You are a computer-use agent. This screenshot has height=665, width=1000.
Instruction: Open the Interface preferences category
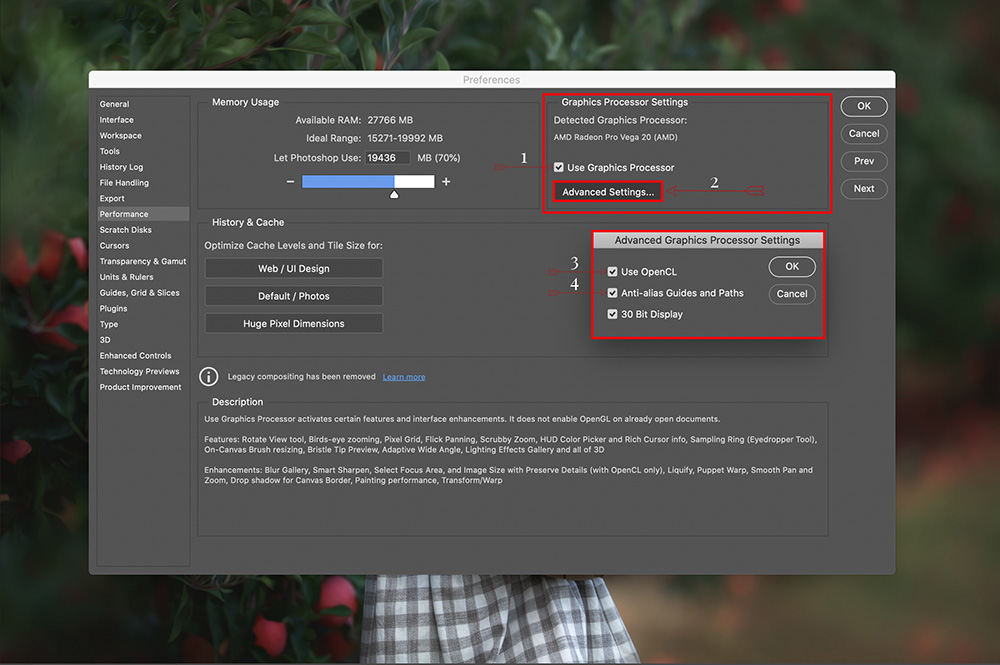(117, 120)
